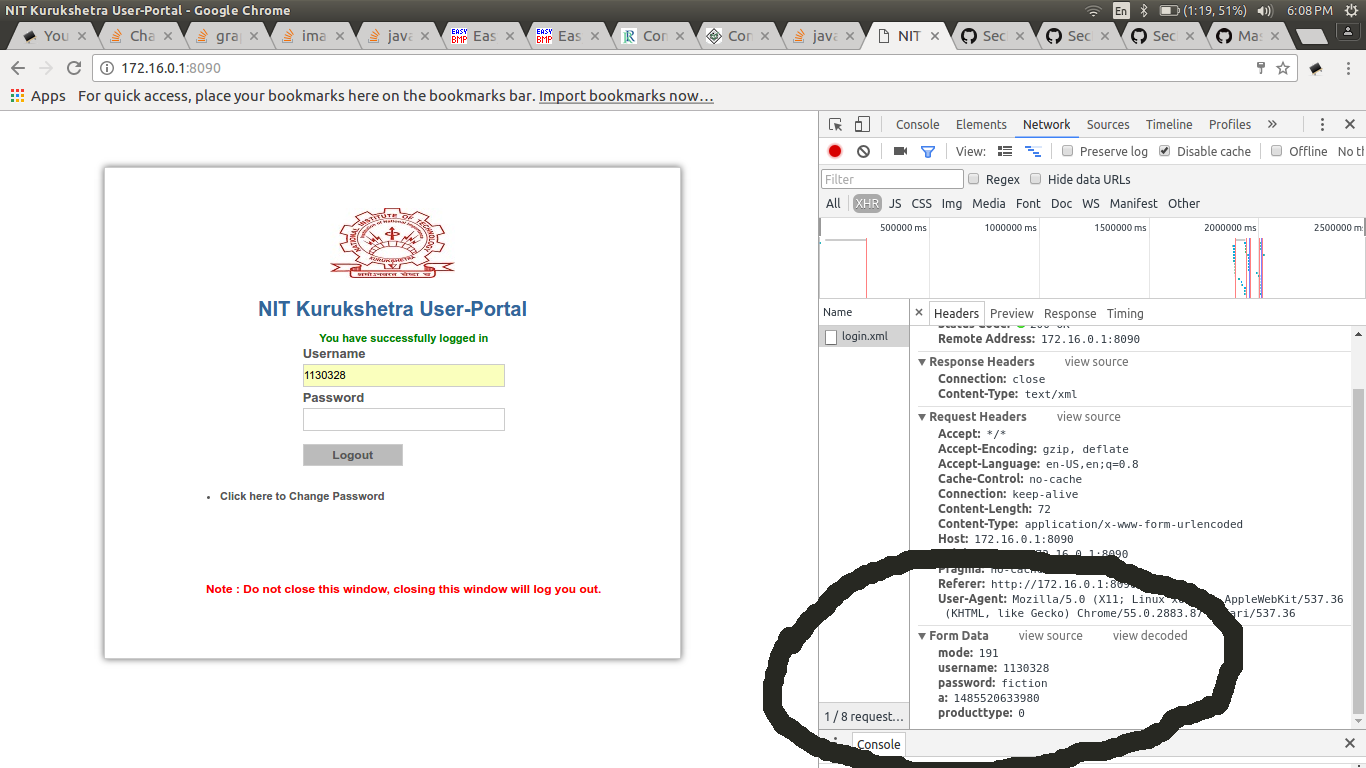Toggle the network filter funnel icon
This screenshot has height=768, width=1366.
point(928,152)
